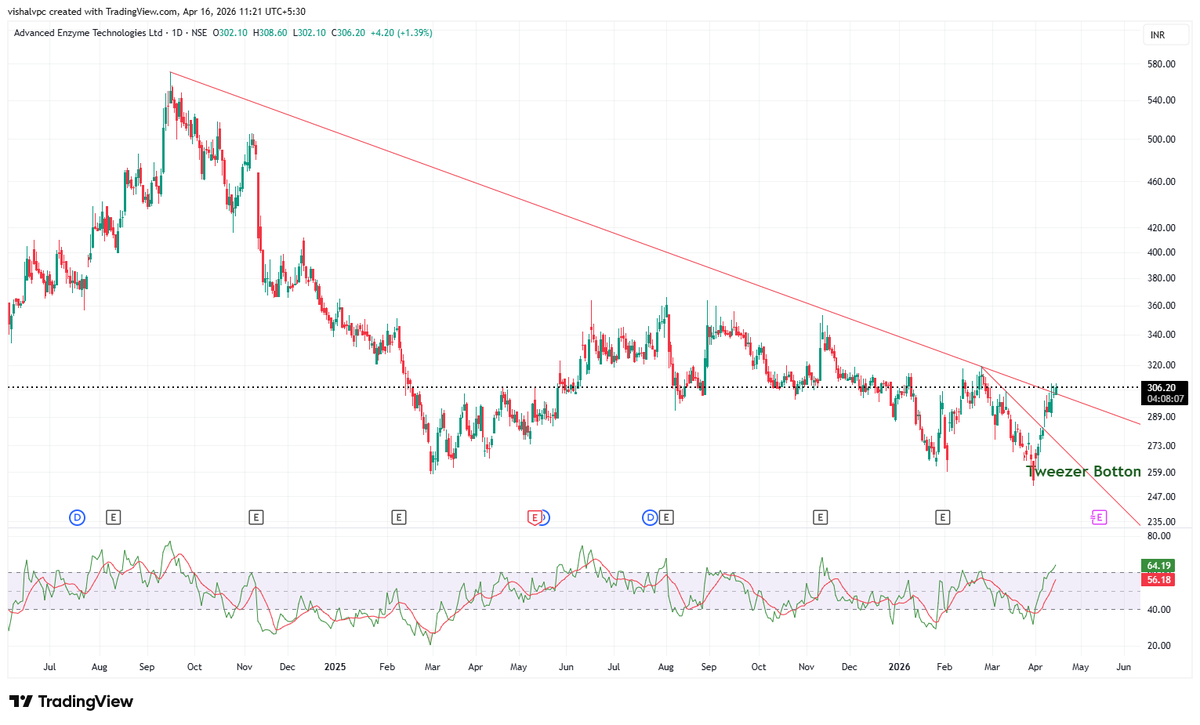Open the earnings marker above February 2026
The image size is (1200, 725).
[x=942, y=517]
